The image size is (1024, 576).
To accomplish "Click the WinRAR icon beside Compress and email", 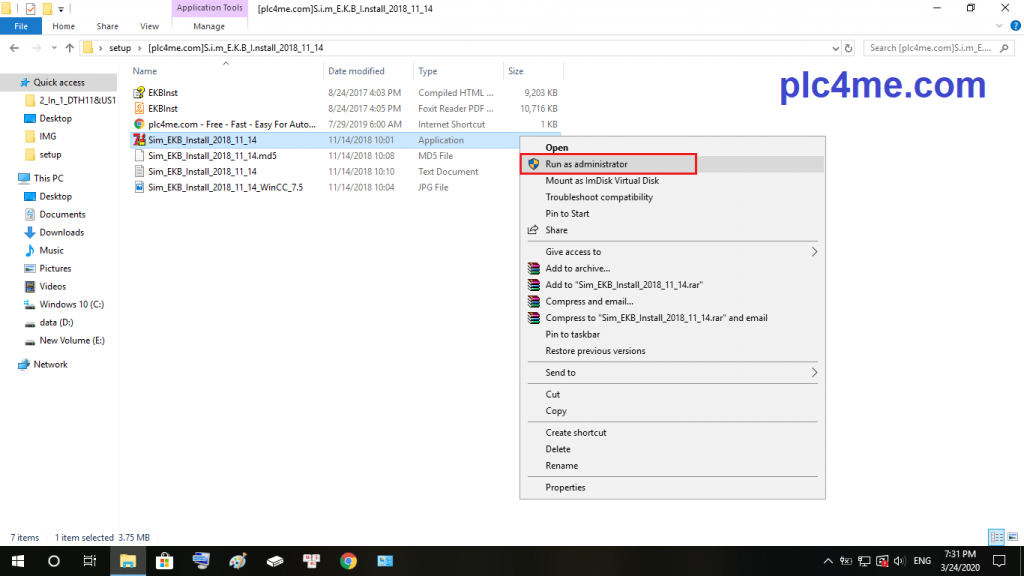I will [x=534, y=301].
